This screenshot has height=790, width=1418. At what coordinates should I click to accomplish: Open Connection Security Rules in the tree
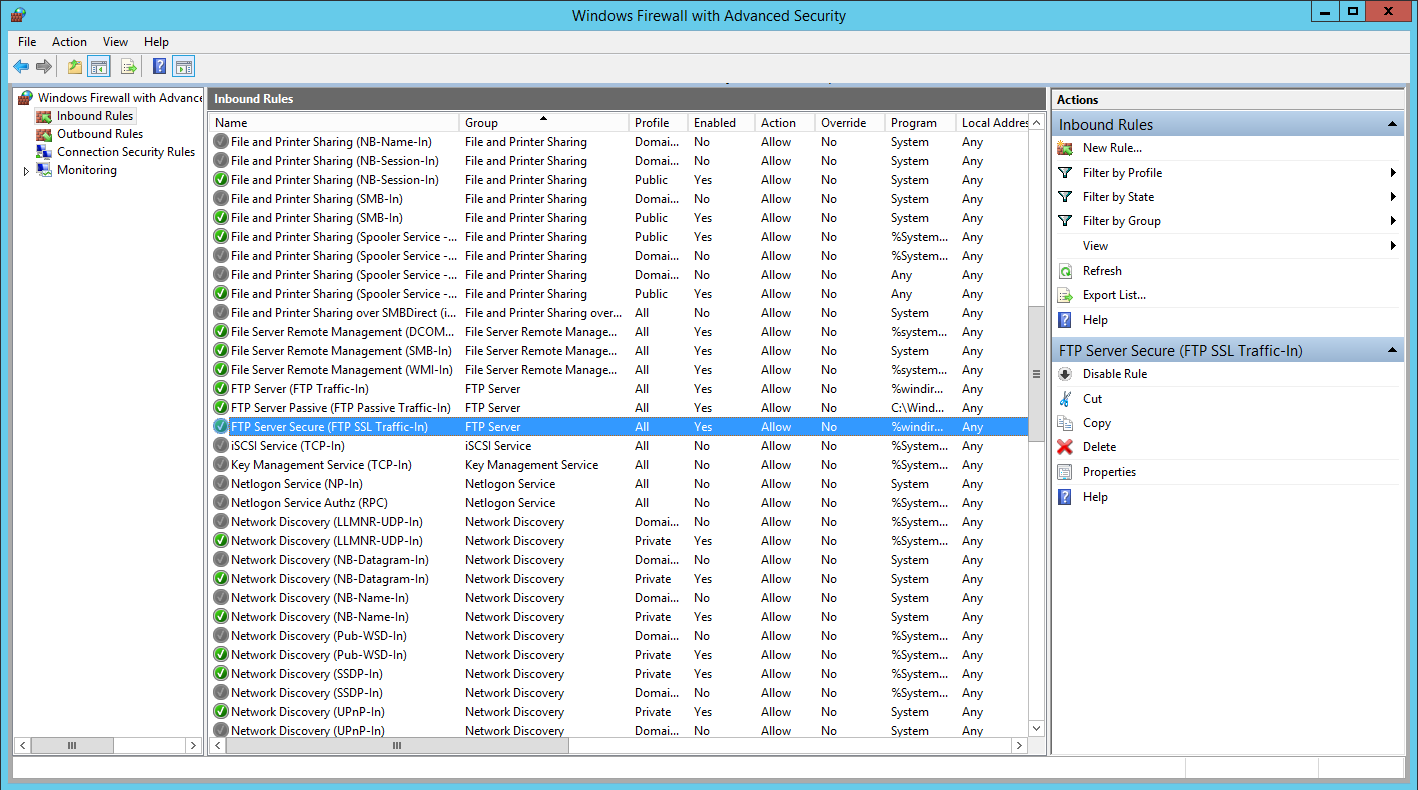pyautogui.click(x=125, y=152)
